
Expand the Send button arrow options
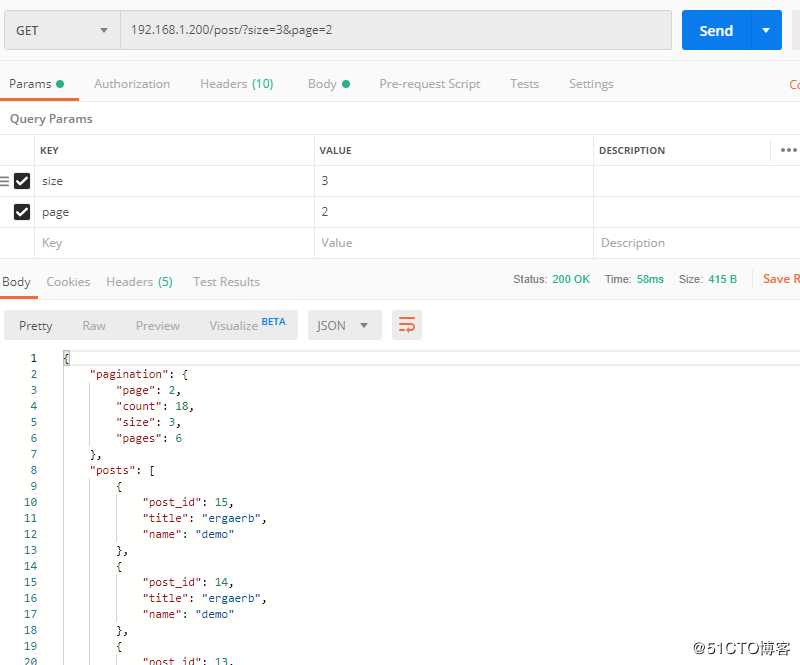[x=766, y=30]
